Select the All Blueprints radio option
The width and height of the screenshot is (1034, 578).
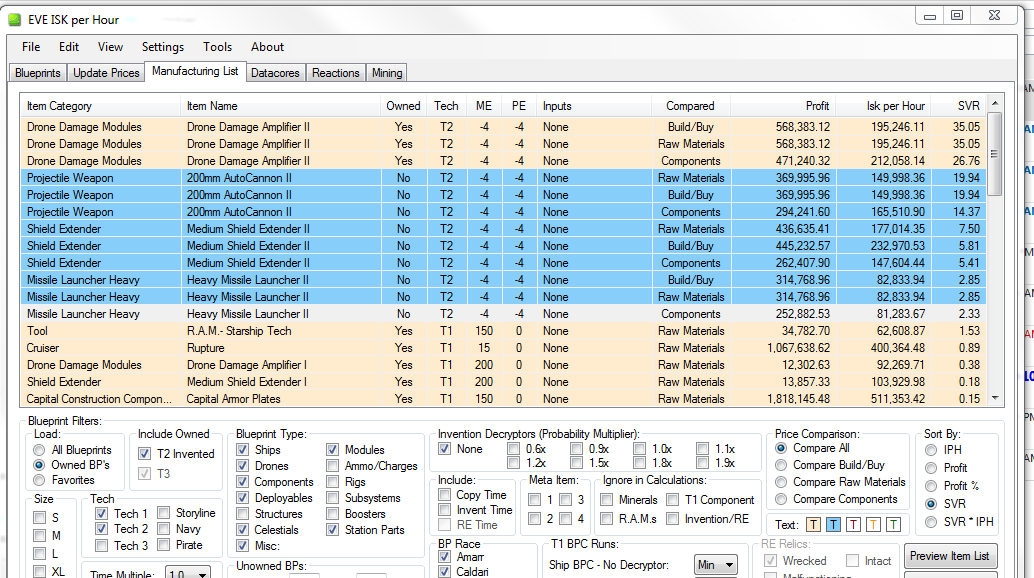click(73, 449)
